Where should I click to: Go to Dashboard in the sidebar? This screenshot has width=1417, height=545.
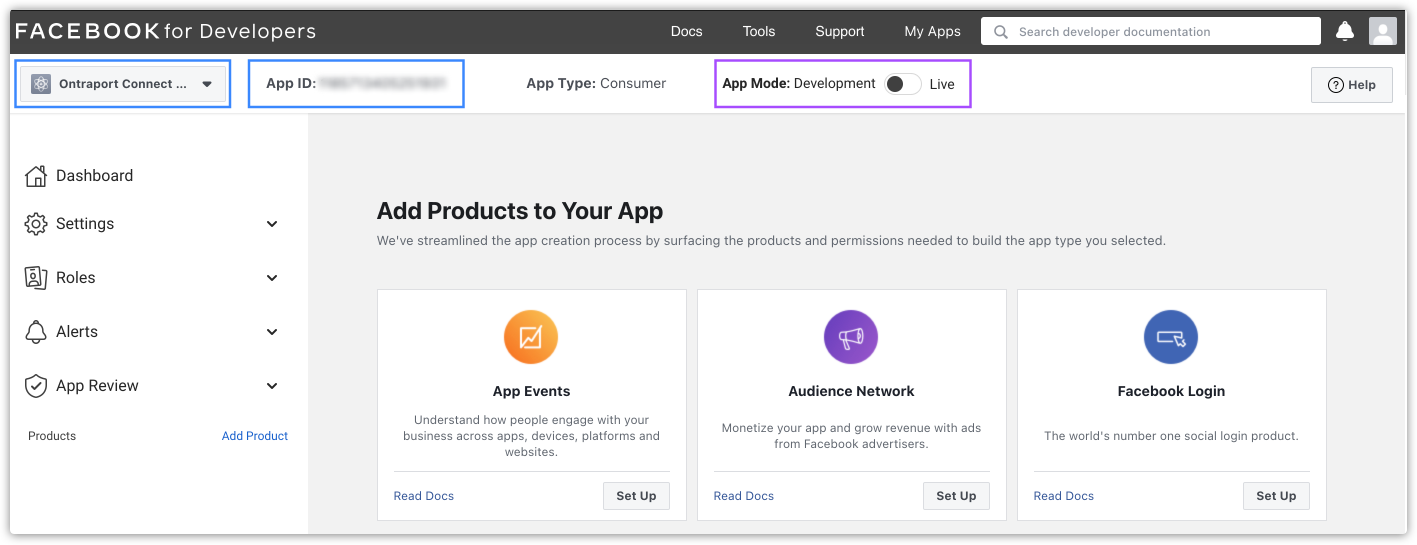tap(94, 176)
